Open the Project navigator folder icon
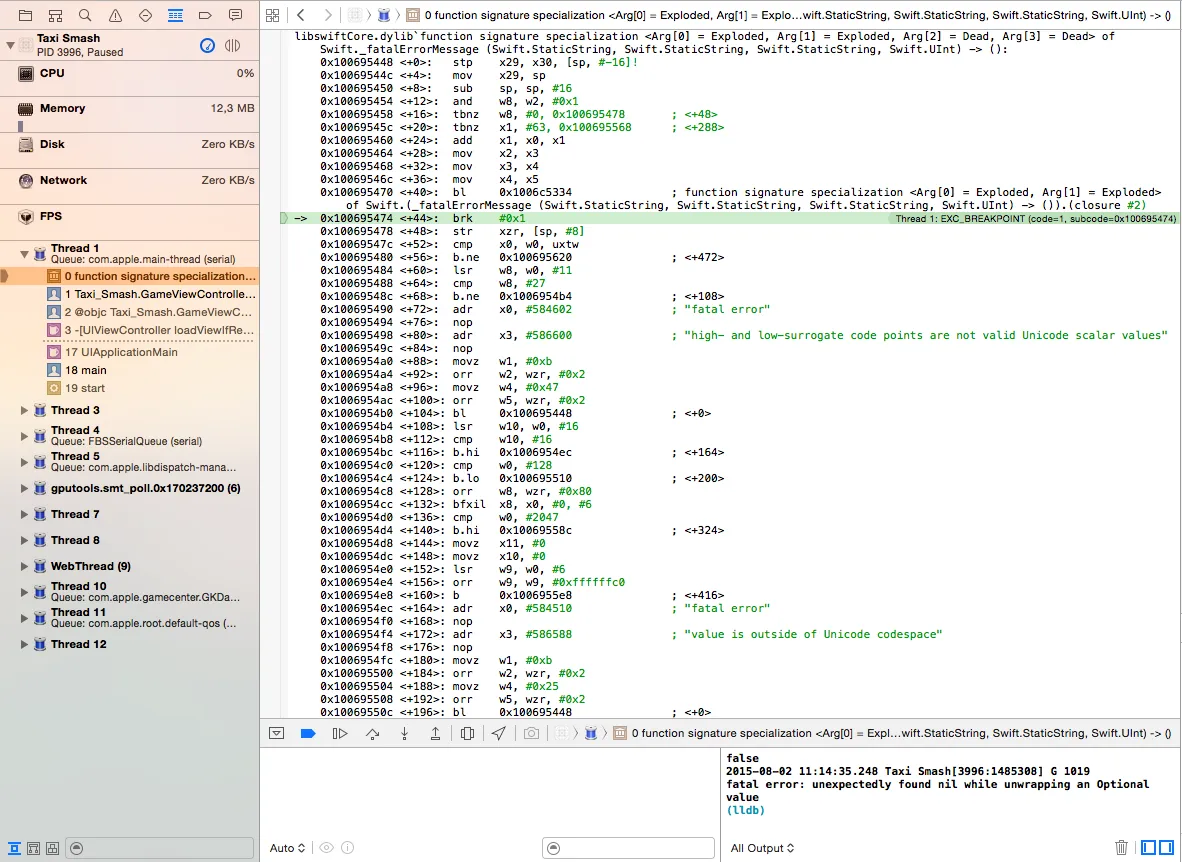This screenshot has width=1182, height=862. point(25,16)
